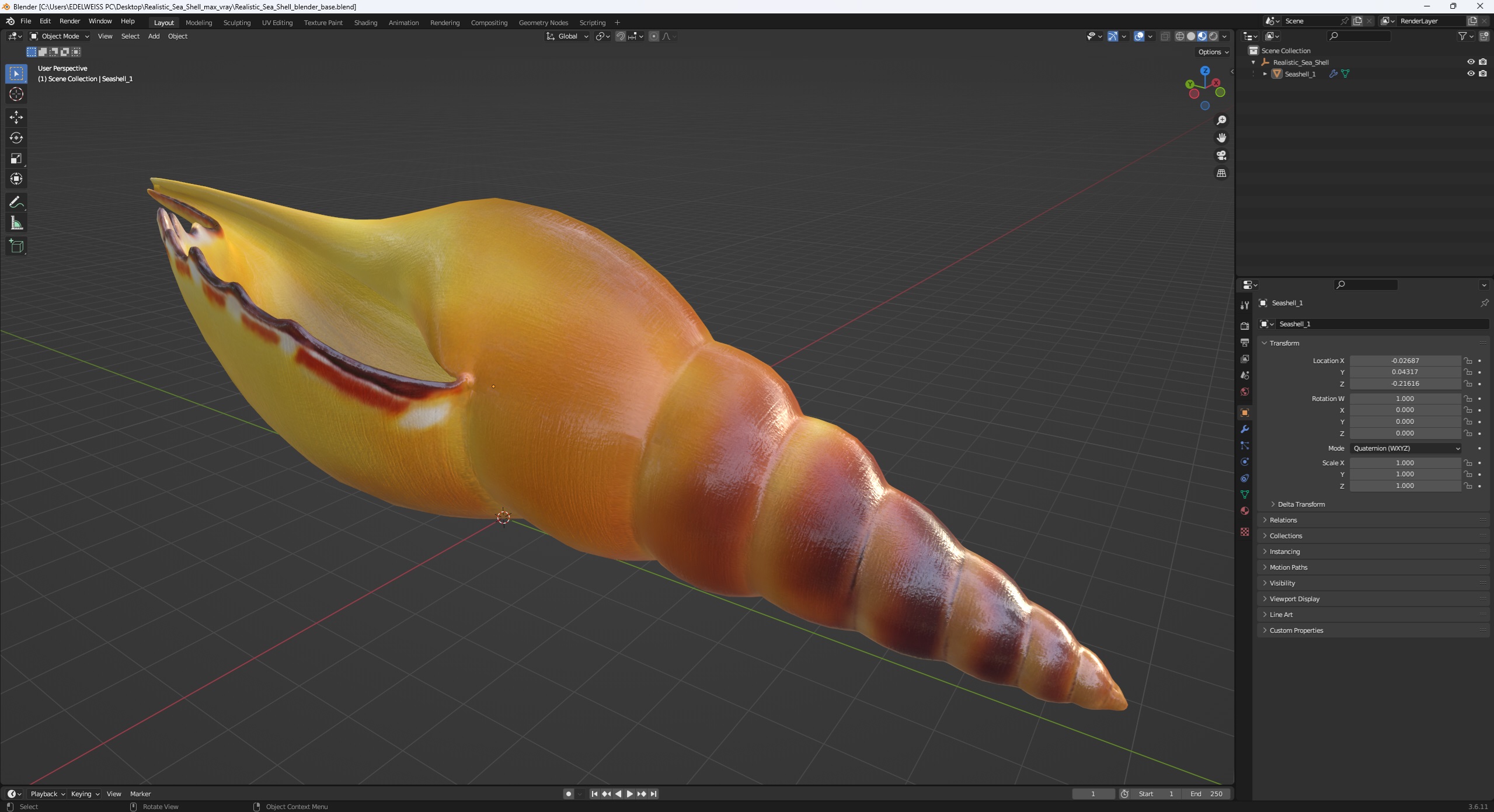Screen dimensions: 1494x812
Task: Open the Output properties tab
Action: tap(1245, 342)
